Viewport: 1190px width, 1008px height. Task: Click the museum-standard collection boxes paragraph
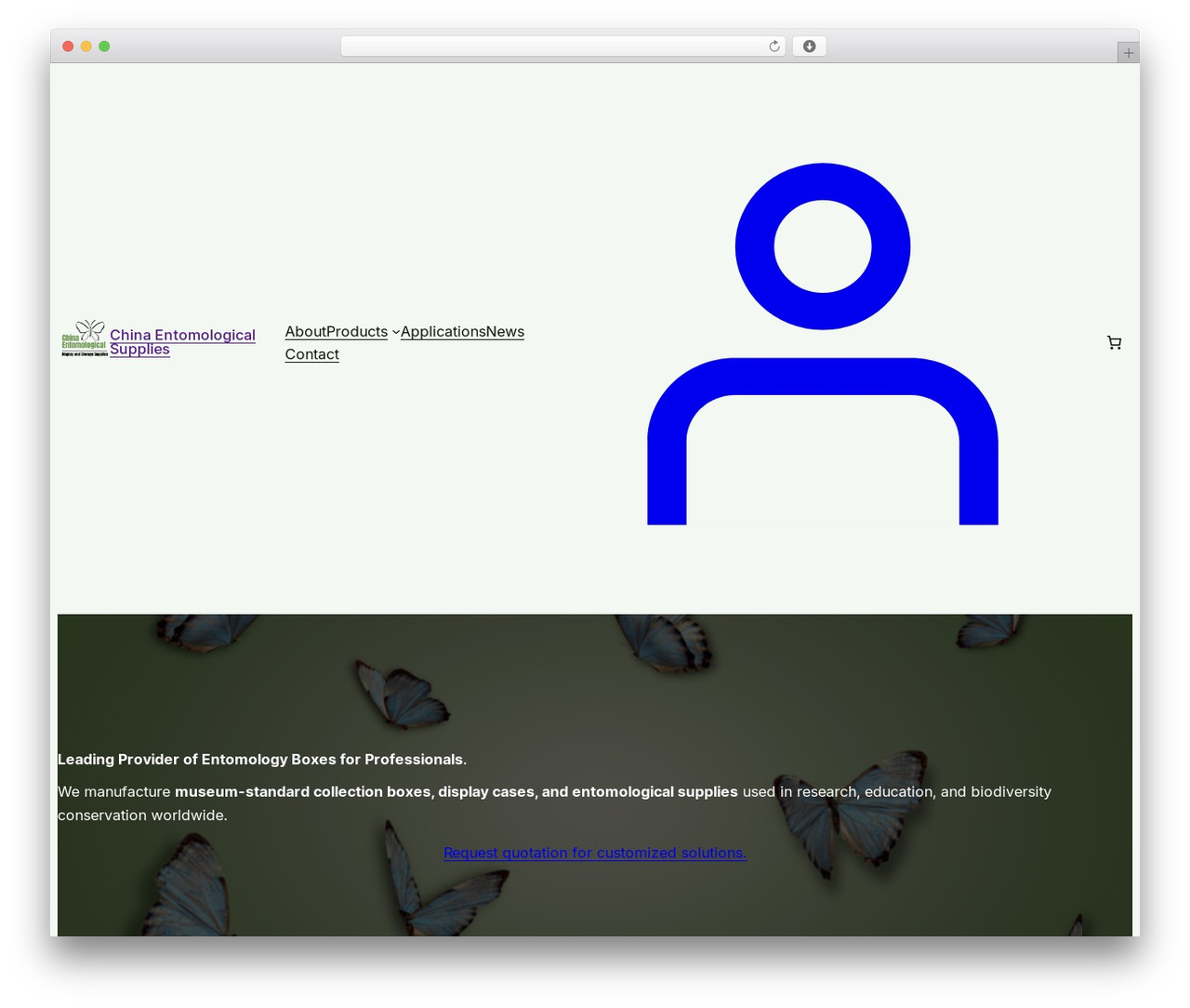(554, 803)
